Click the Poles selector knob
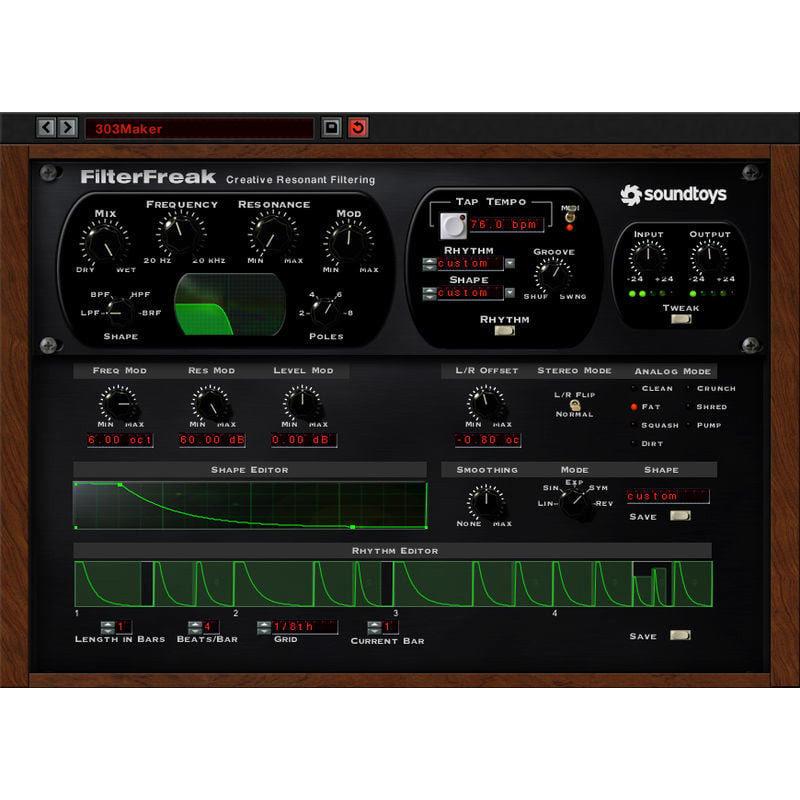Screen dimensions: 800x800 325,312
